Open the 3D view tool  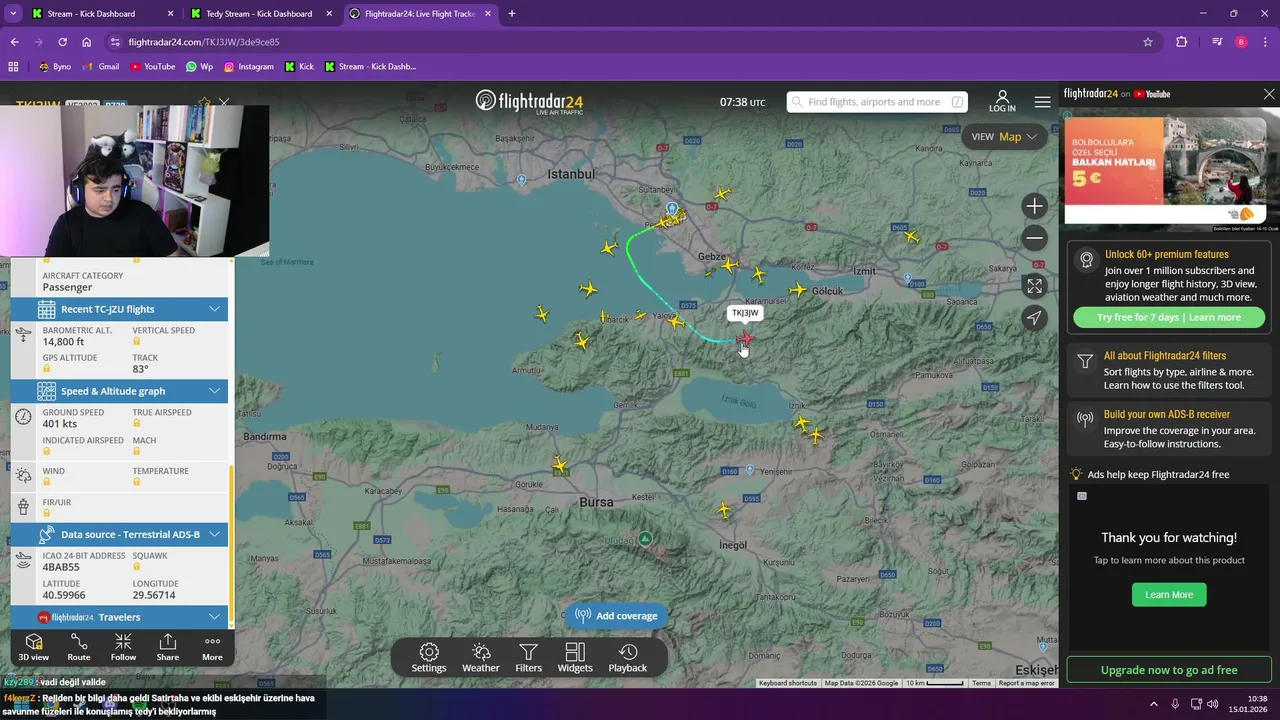point(33,647)
